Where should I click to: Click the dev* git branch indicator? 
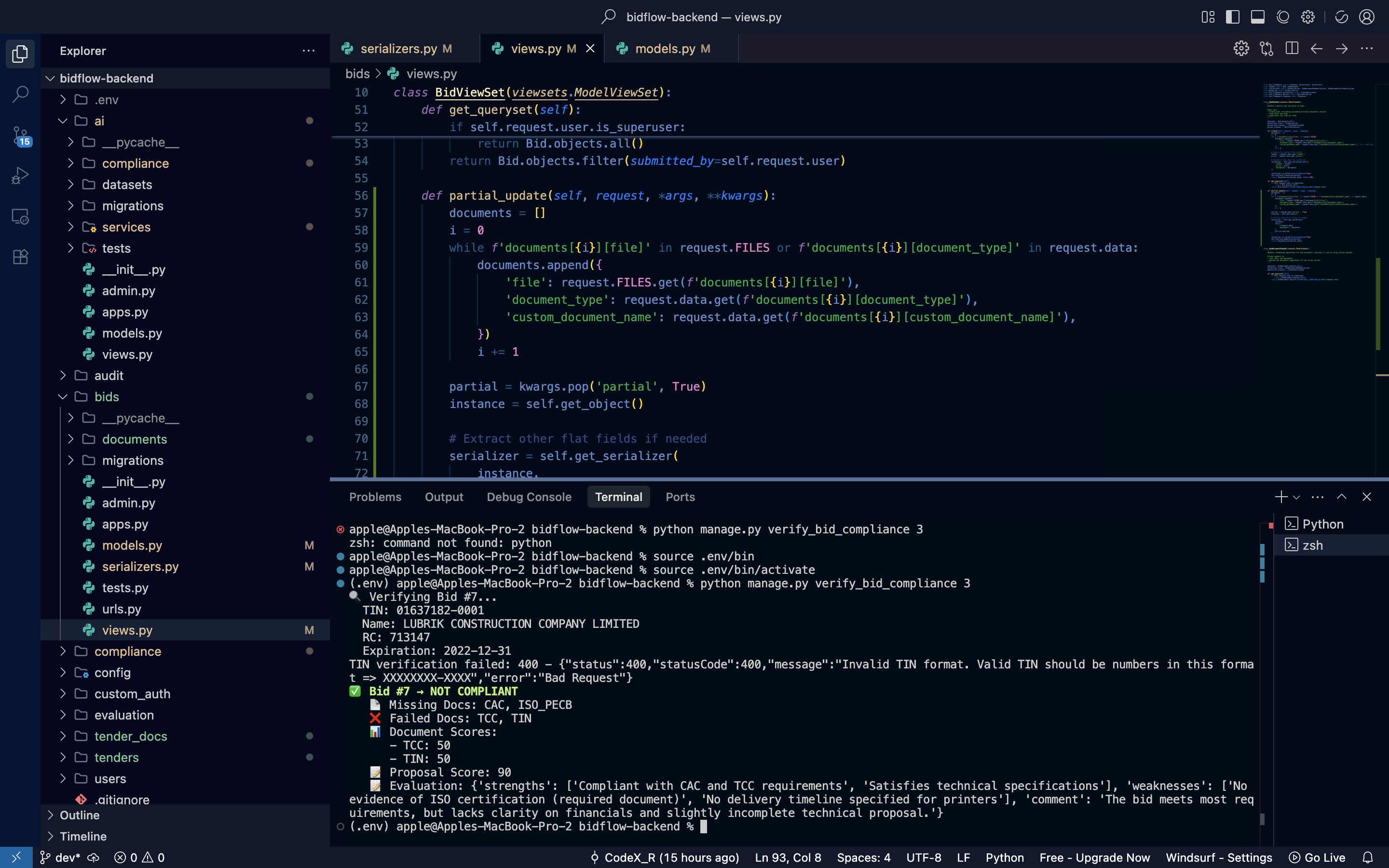click(60, 858)
